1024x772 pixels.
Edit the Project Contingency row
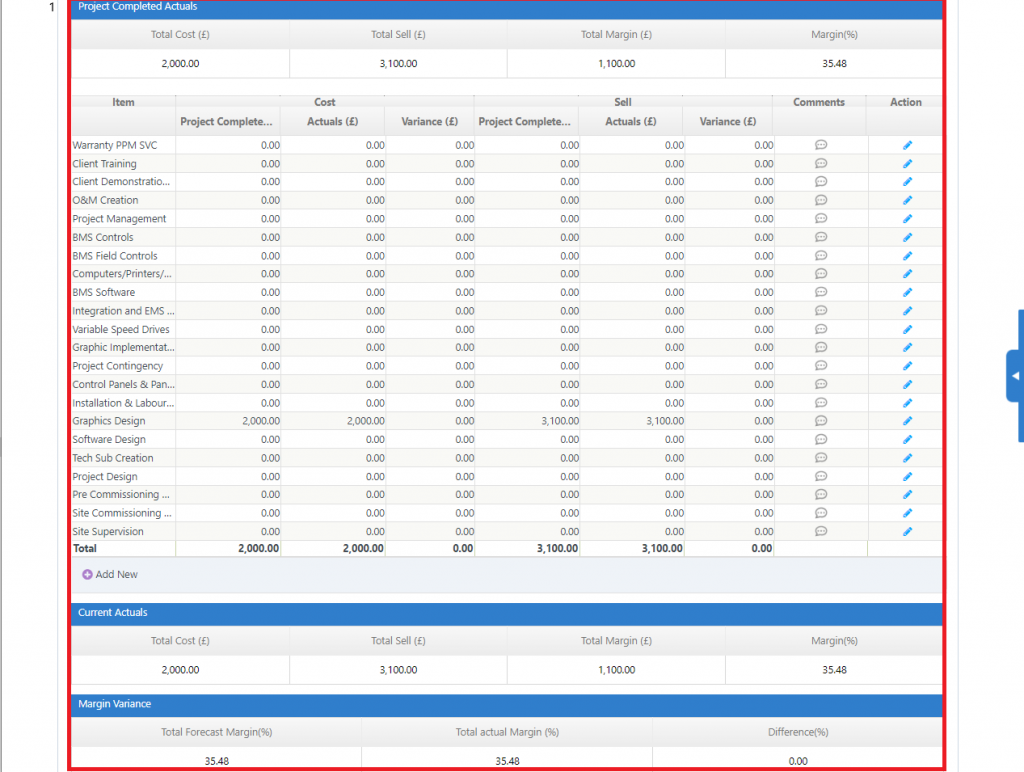click(907, 366)
